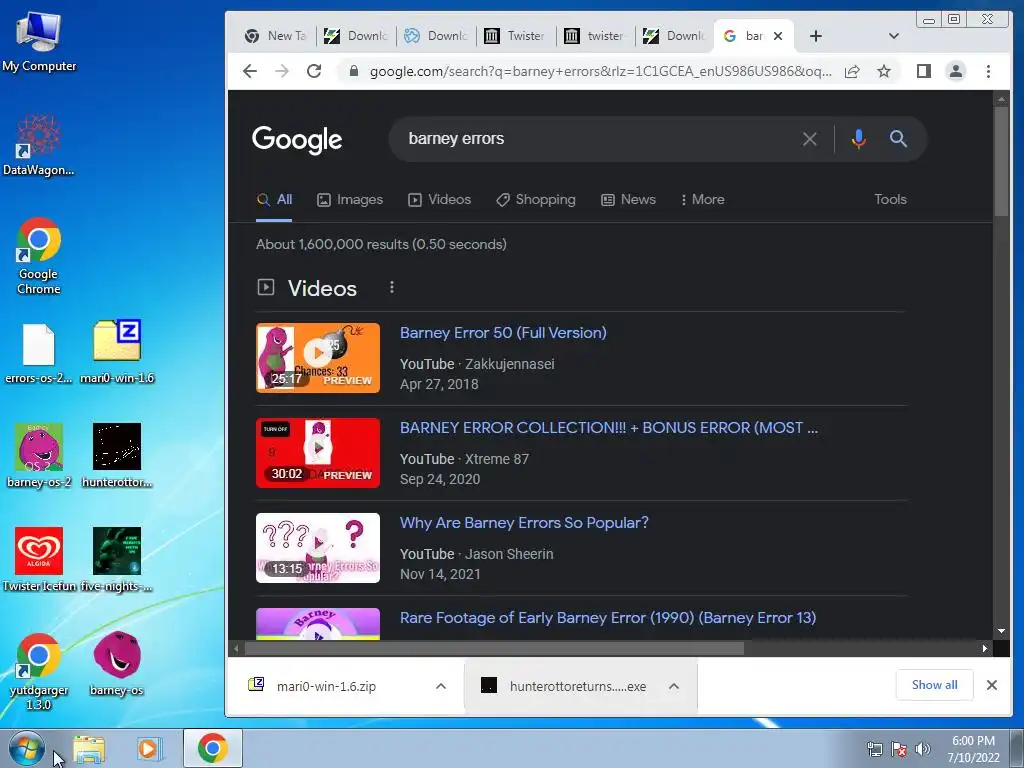Switch to New Tab tab
Viewport: 1024px width, 768px height.
tap(275, 36)
